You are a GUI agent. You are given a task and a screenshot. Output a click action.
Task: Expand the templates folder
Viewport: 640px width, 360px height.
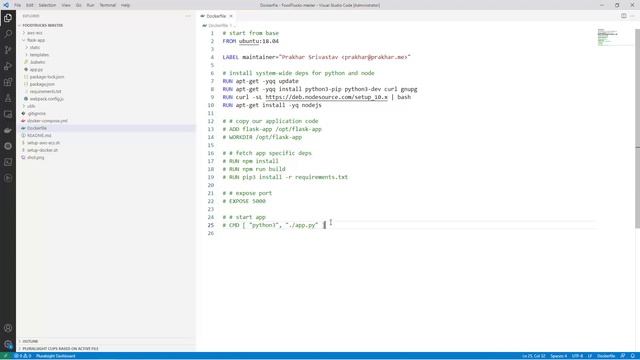pos(39,55)
